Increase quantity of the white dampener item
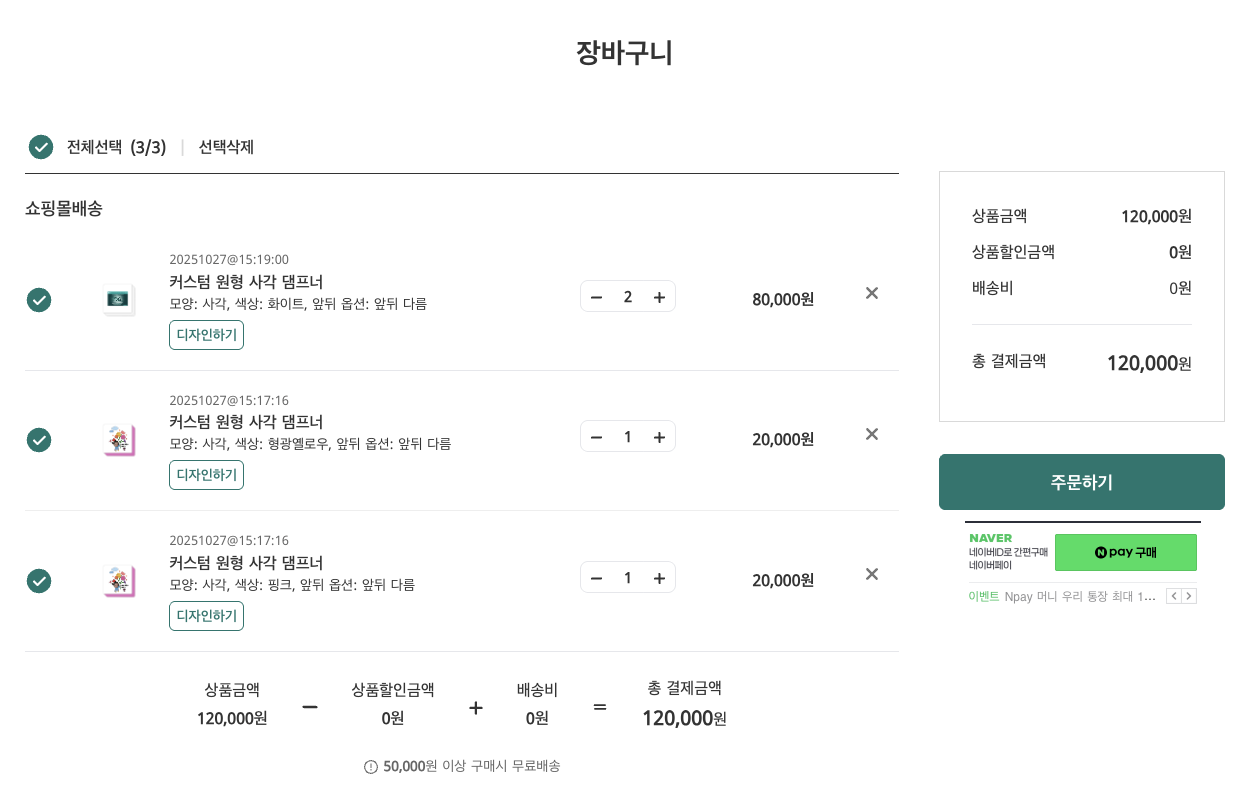The width and height of the screenshot is (1245, 803). pyautogui.click(x=659, y=297)
